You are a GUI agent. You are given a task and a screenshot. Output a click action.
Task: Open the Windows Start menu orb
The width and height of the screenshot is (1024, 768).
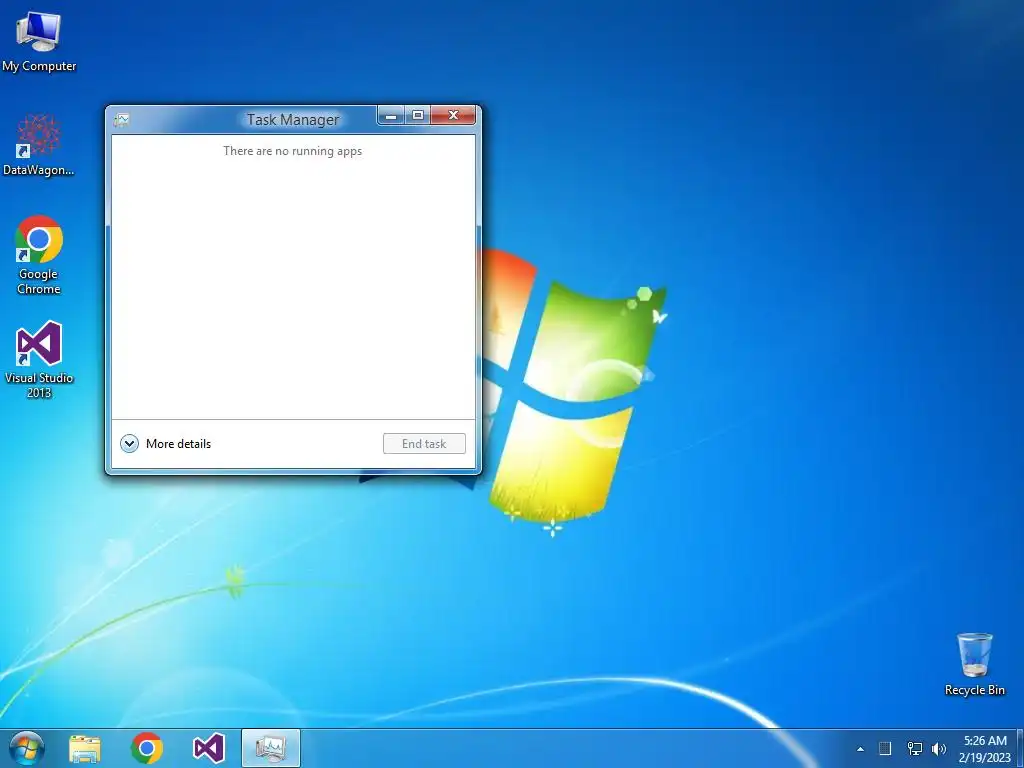(27, 748)
